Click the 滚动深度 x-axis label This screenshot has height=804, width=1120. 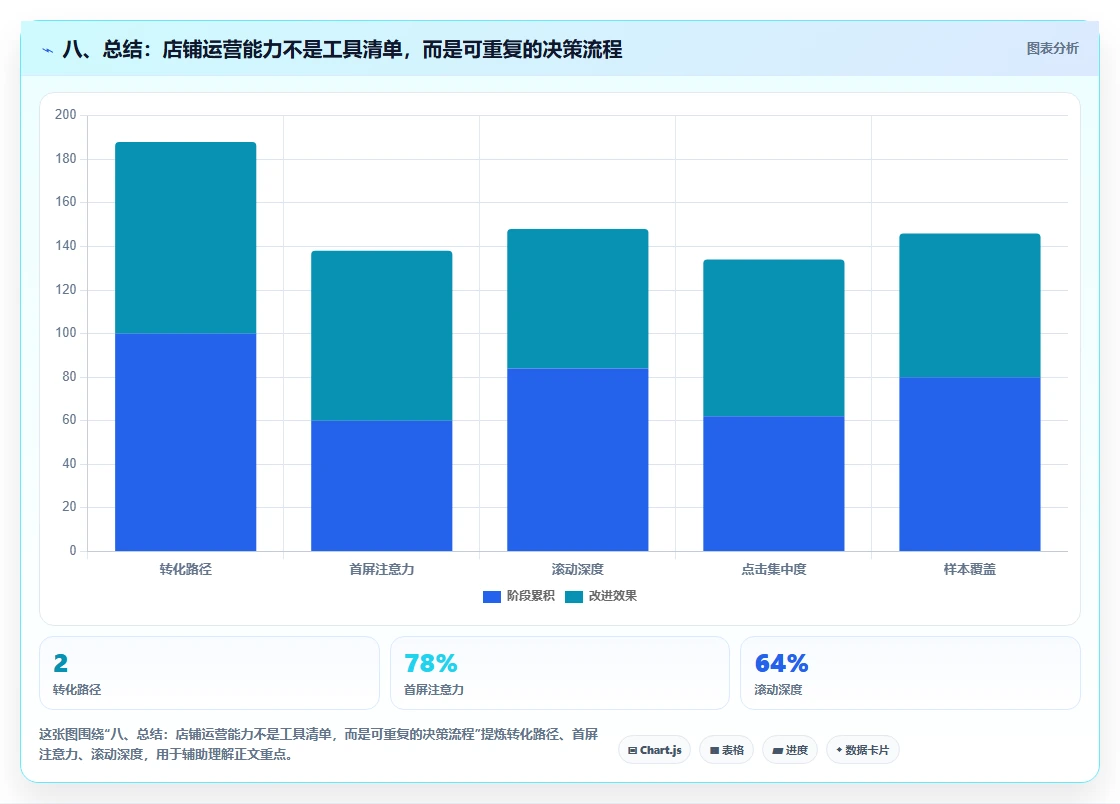[x=578, y=569]
